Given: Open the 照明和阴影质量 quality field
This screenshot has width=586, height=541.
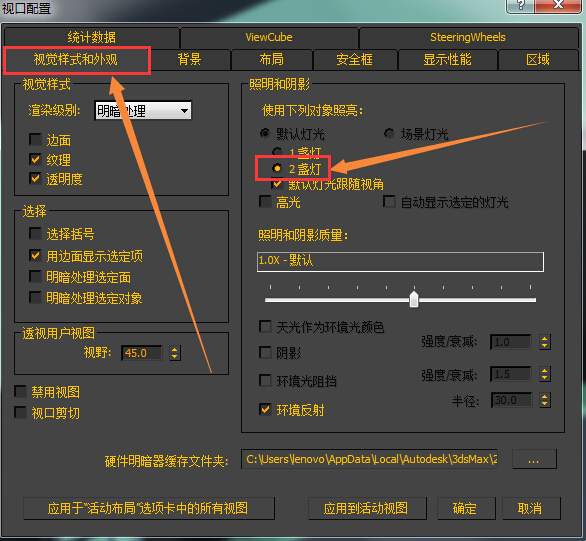Looking at the screenshot, I should (400, 262).
